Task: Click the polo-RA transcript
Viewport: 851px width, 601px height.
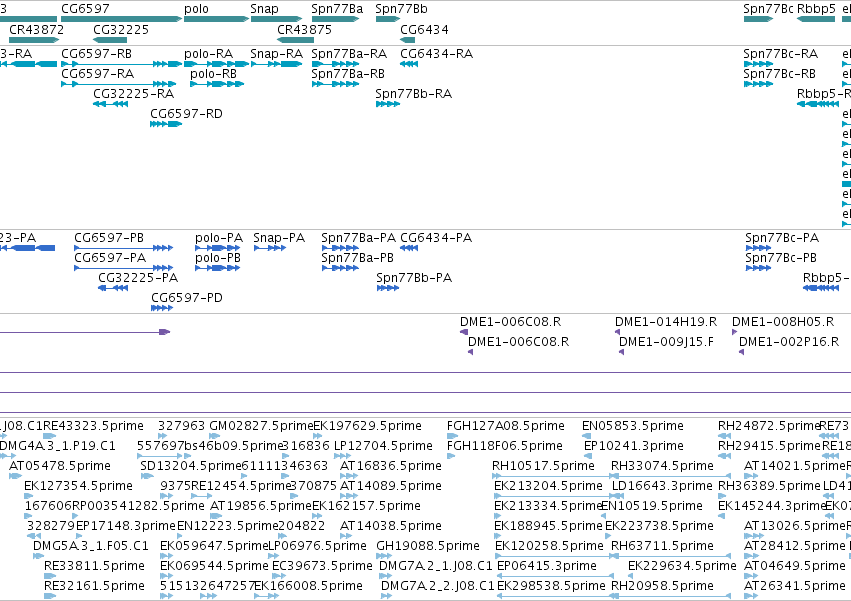Action: click(217, 64)
